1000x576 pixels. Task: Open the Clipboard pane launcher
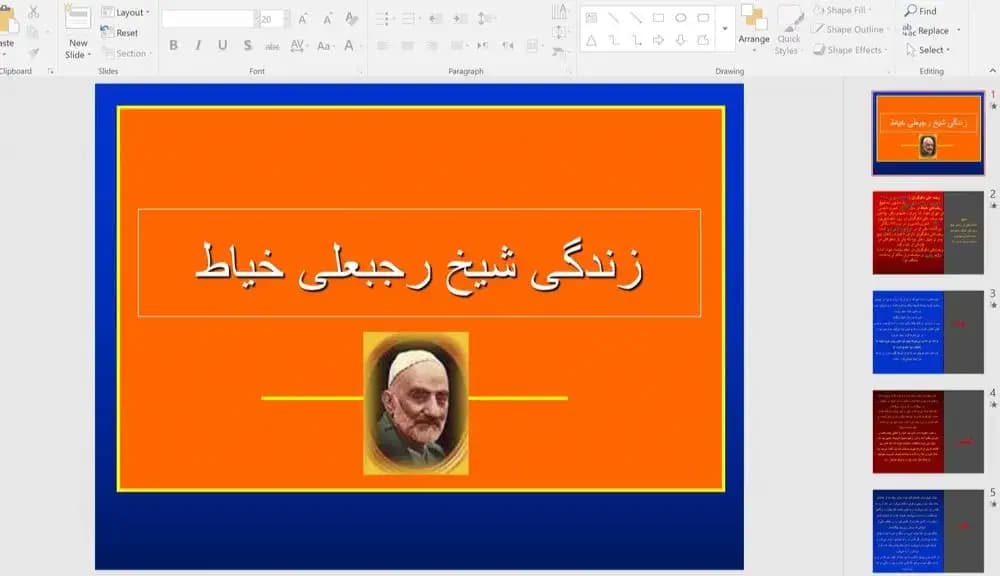51,71
